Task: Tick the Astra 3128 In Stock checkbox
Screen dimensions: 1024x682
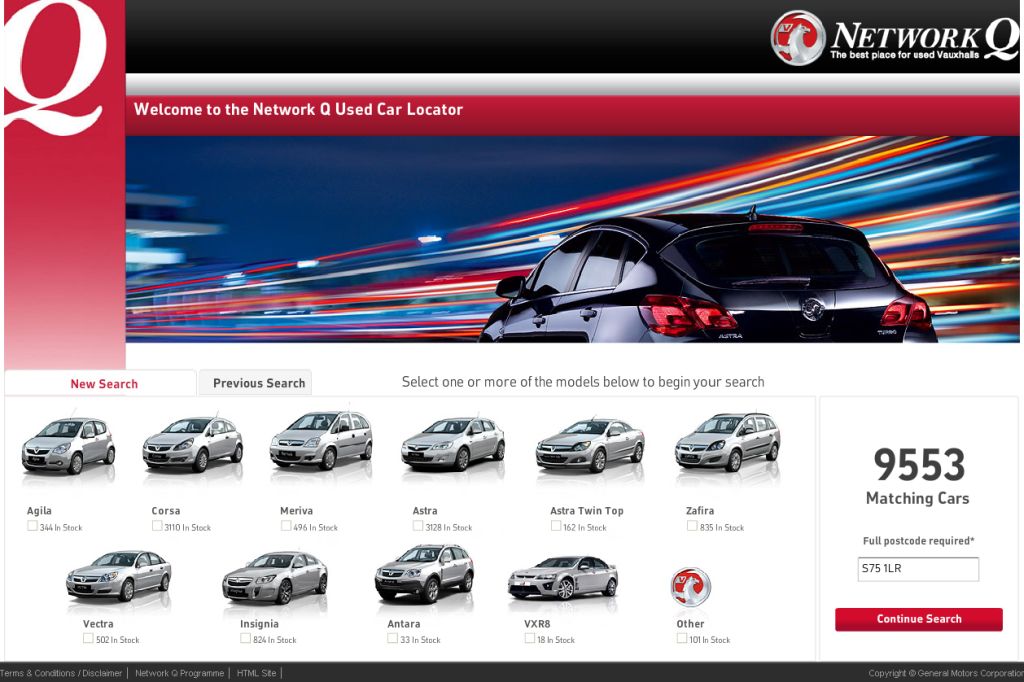Action: [x=418, y=526]
